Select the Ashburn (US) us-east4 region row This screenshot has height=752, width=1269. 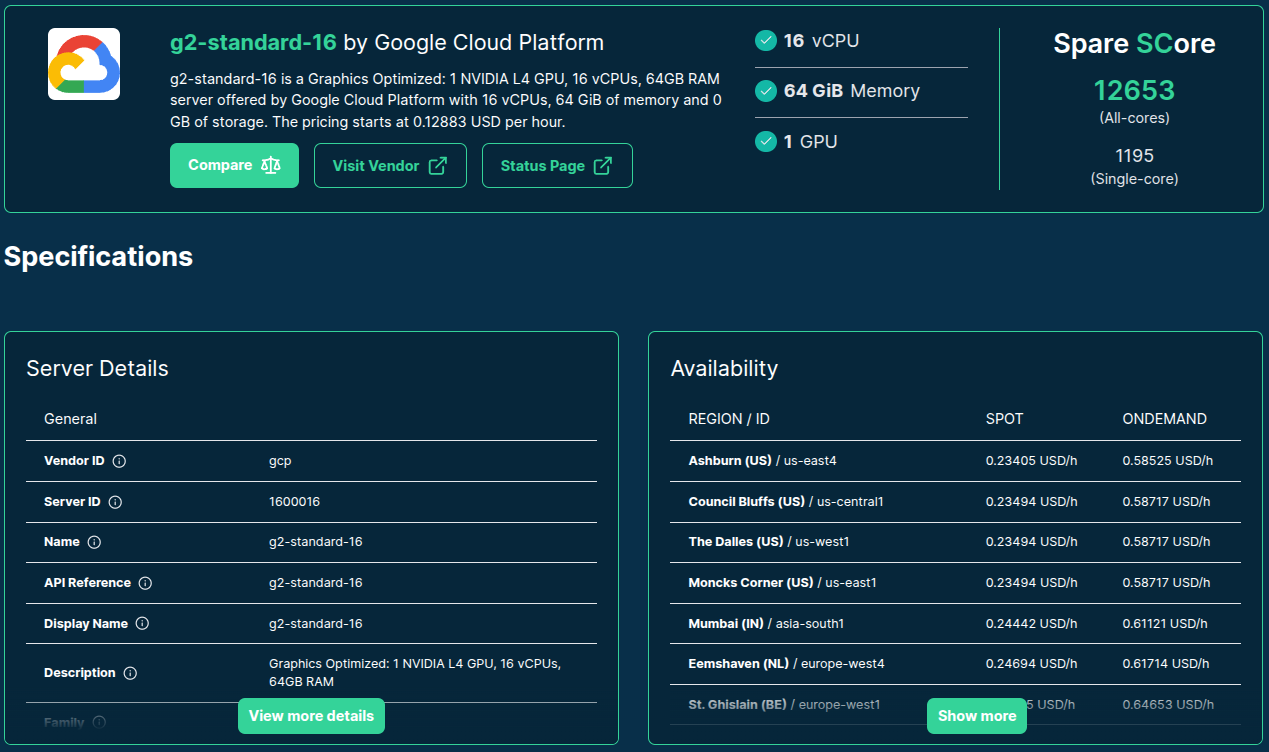(955, 461)
